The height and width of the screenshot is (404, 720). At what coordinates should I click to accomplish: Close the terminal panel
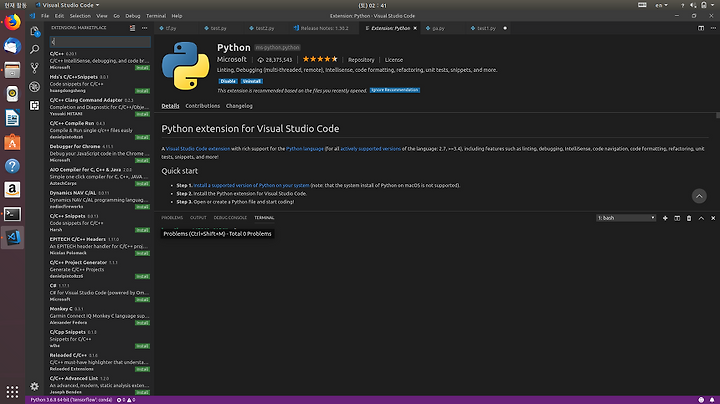pyautogui.click(x=713, y=218)
